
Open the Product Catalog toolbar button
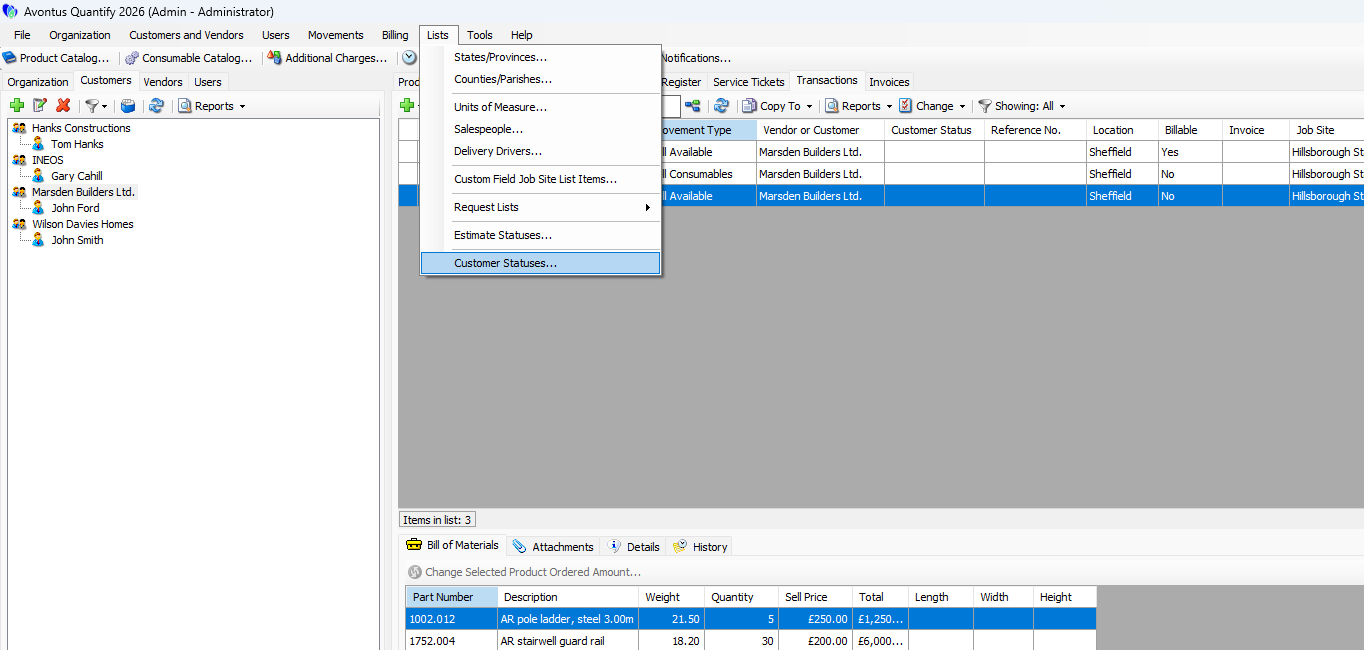[x=56, y=58]
